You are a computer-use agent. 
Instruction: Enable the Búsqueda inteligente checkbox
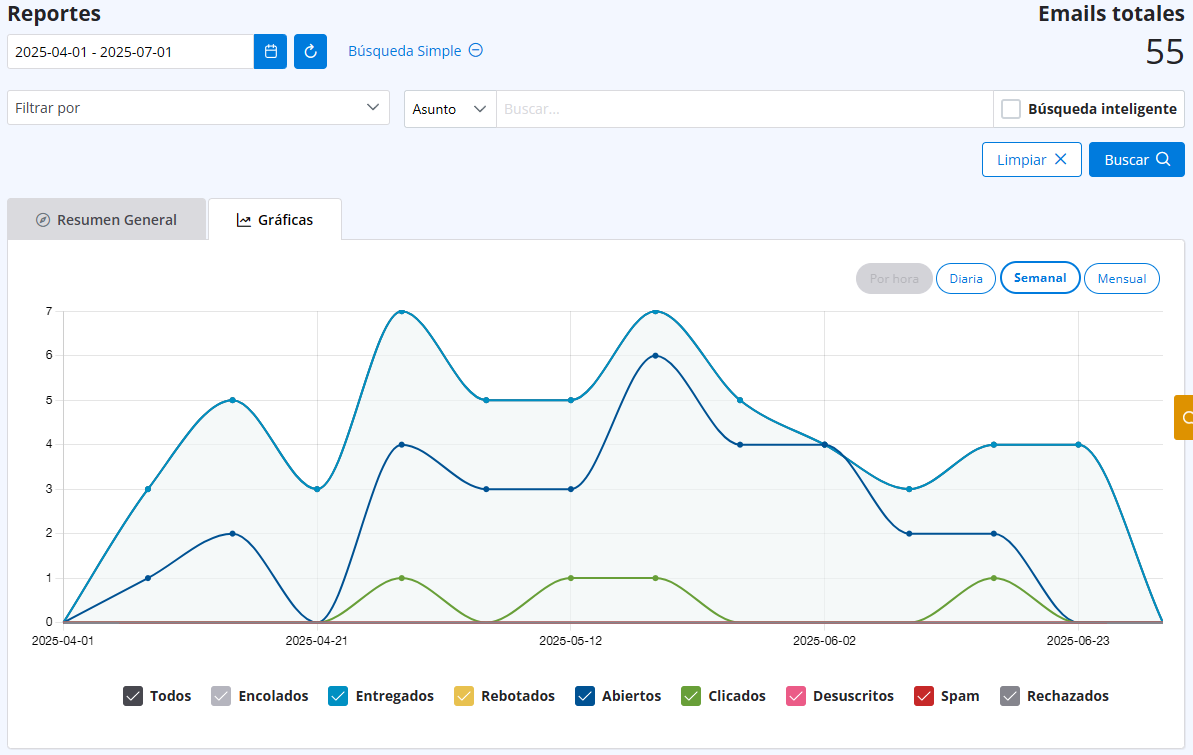[x=1010, y=109]
